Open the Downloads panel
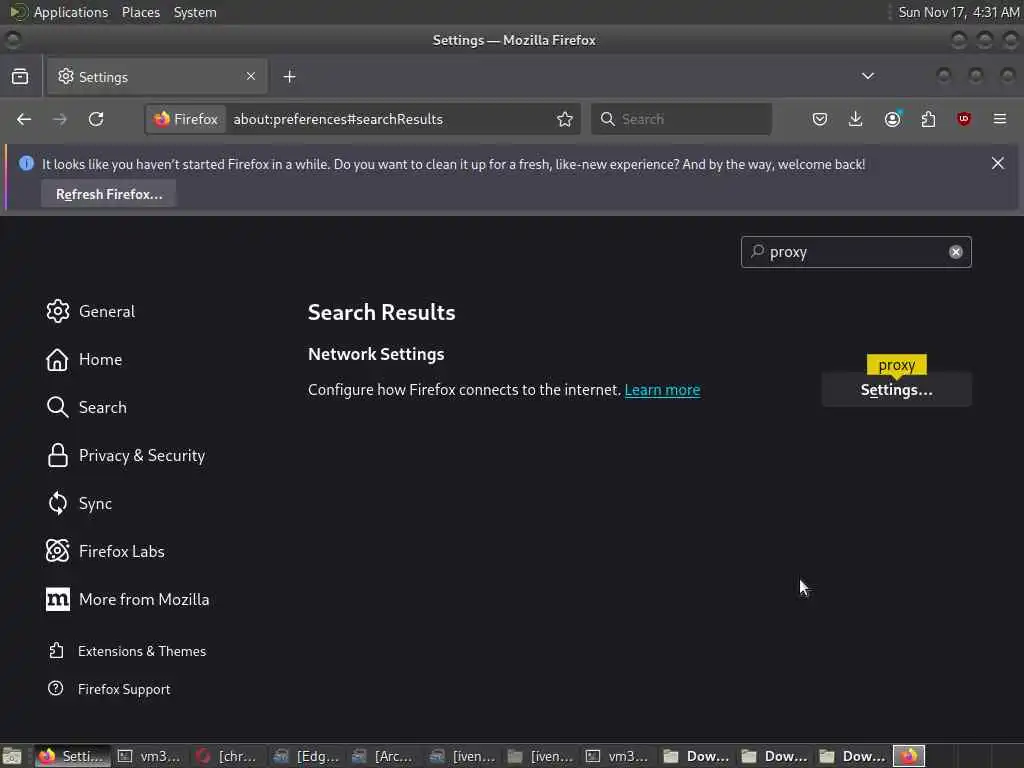The image size is (1024, 768). coord(856,119)
